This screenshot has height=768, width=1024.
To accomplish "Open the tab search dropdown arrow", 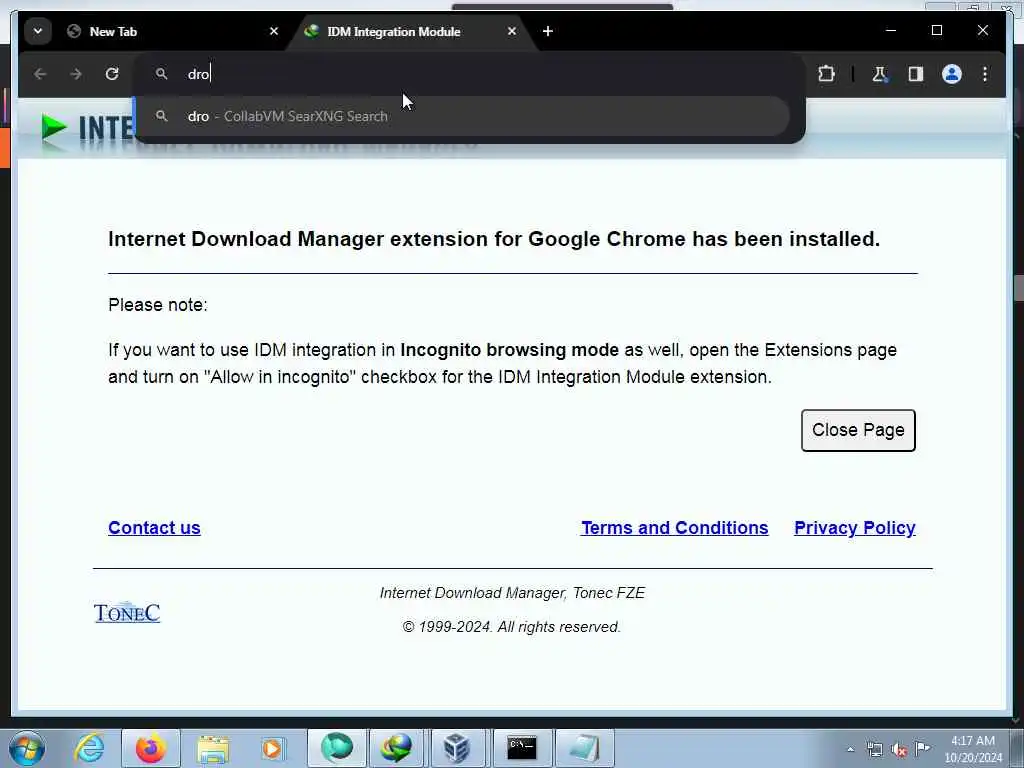I will [38, 31].
